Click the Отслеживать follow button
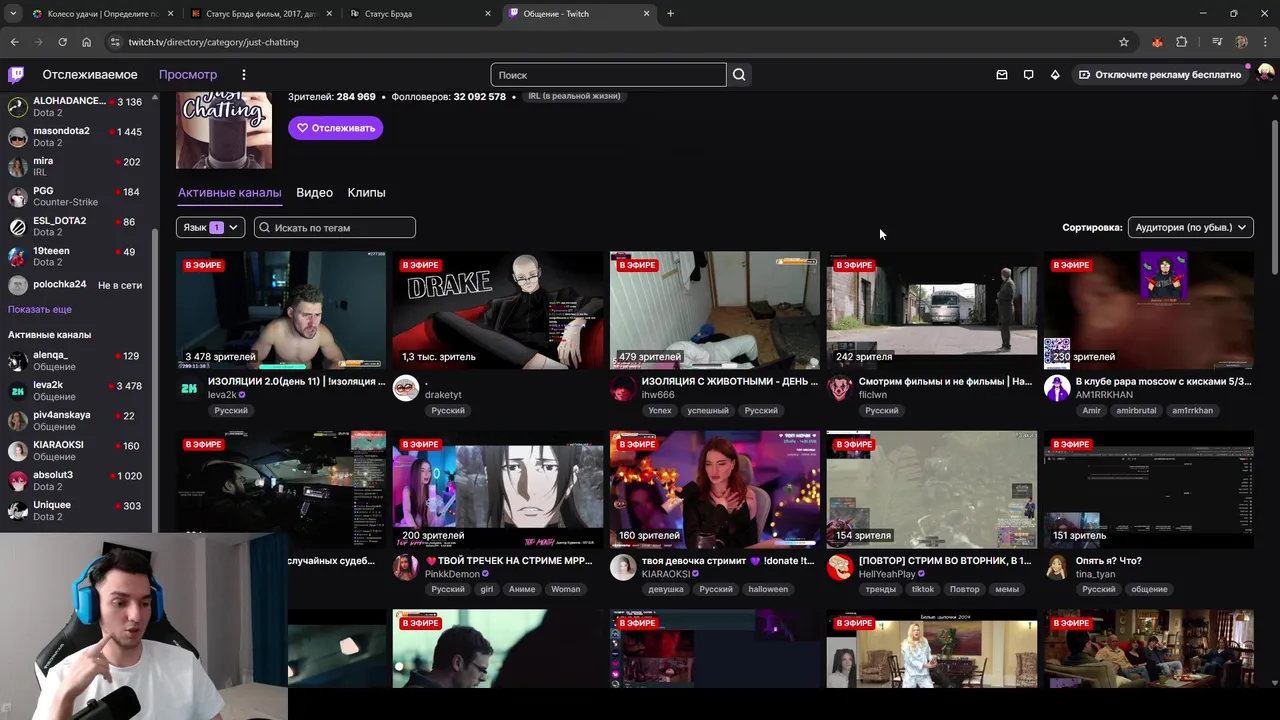This screenshot has height=720, width=1280. pos(335,128)
